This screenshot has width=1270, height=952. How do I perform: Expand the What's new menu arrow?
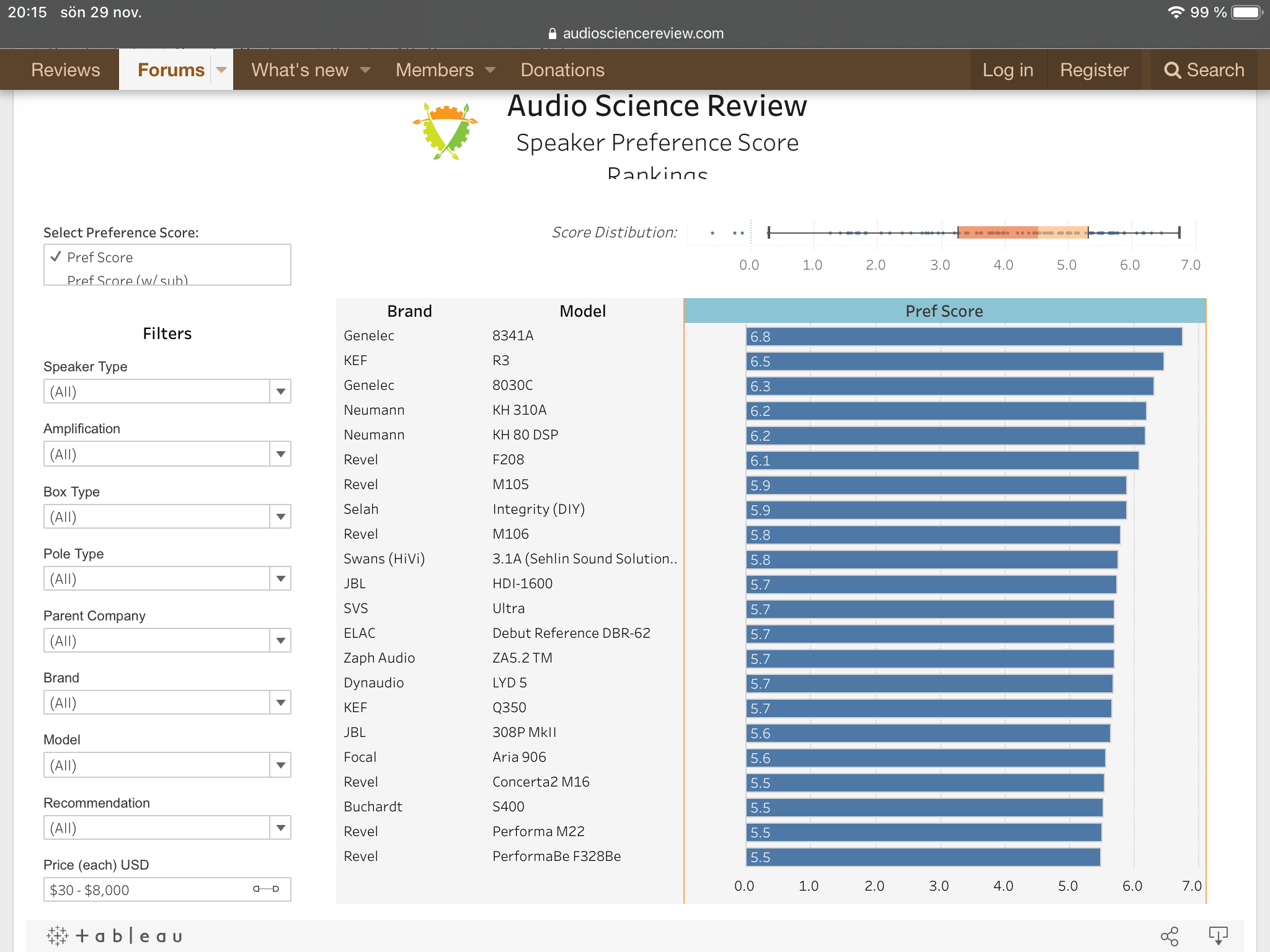pyautogui.click(x=365, y=70)
